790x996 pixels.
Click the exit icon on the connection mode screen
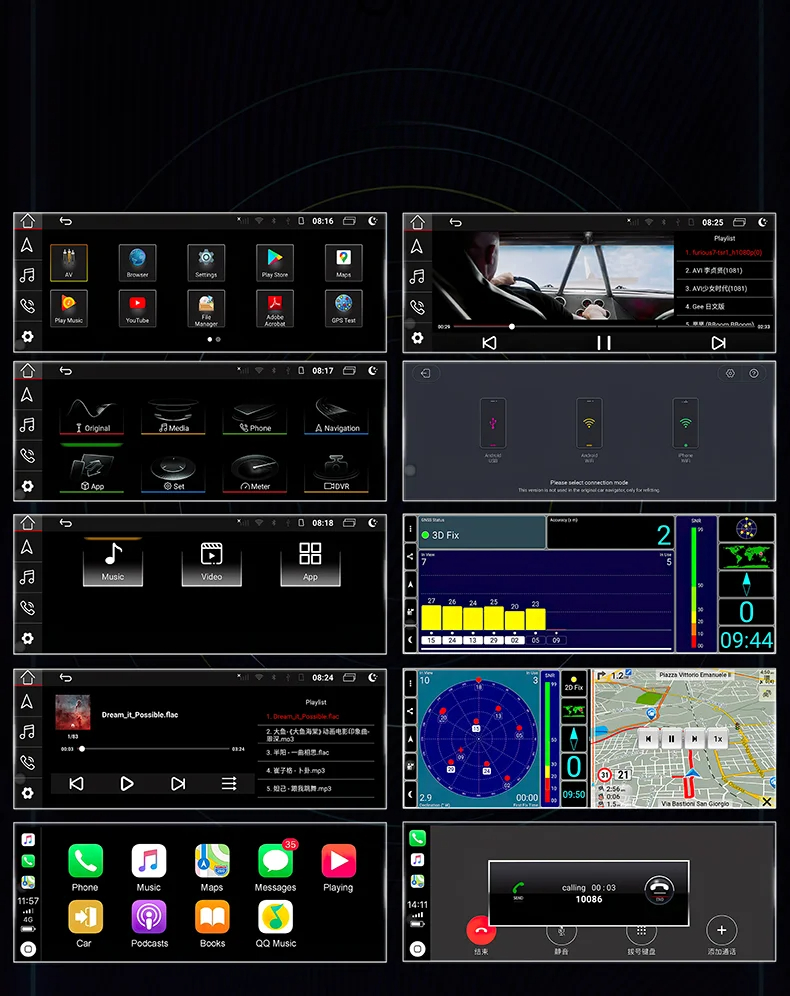(425, 374)
